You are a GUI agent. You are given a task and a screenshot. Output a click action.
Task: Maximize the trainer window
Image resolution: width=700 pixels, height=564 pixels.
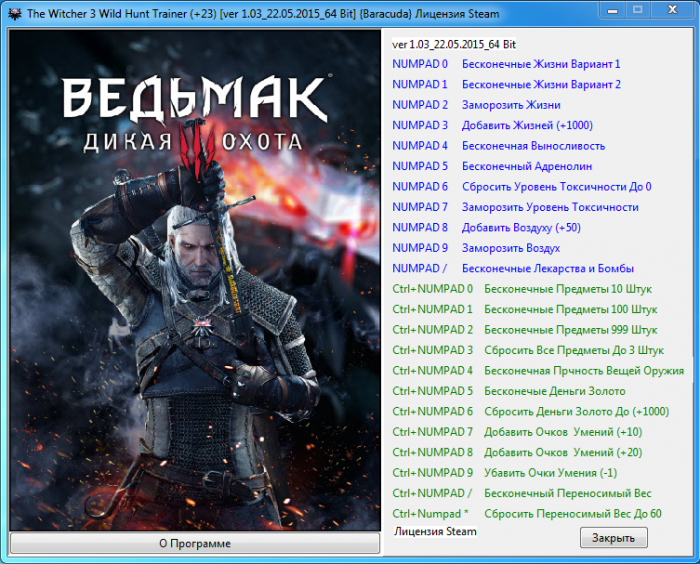pyautogui.click(x=638, y=9)
